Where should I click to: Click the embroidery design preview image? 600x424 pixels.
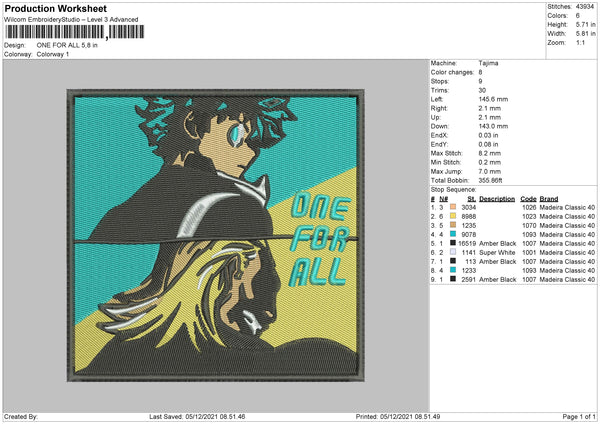tap(215, 235)
